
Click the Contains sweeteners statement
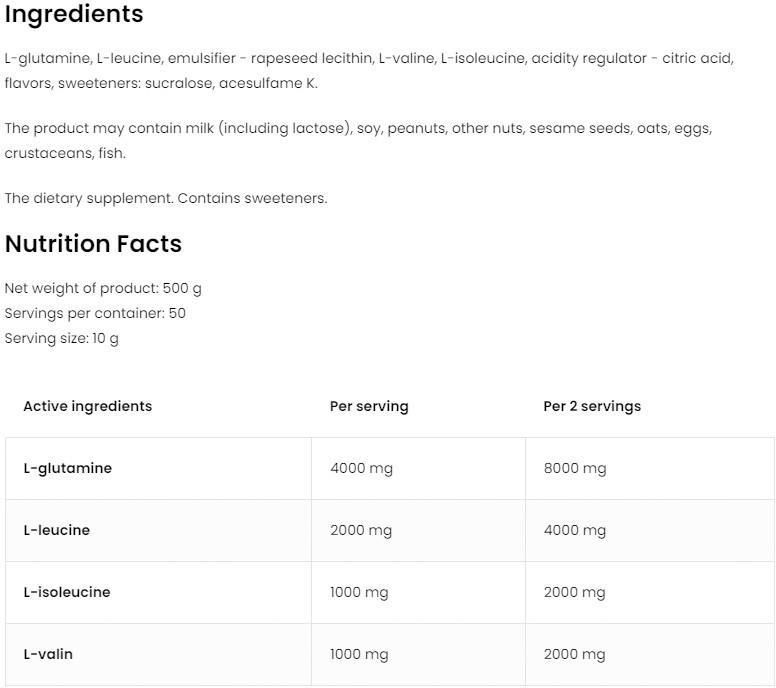[x=252, y=198]
